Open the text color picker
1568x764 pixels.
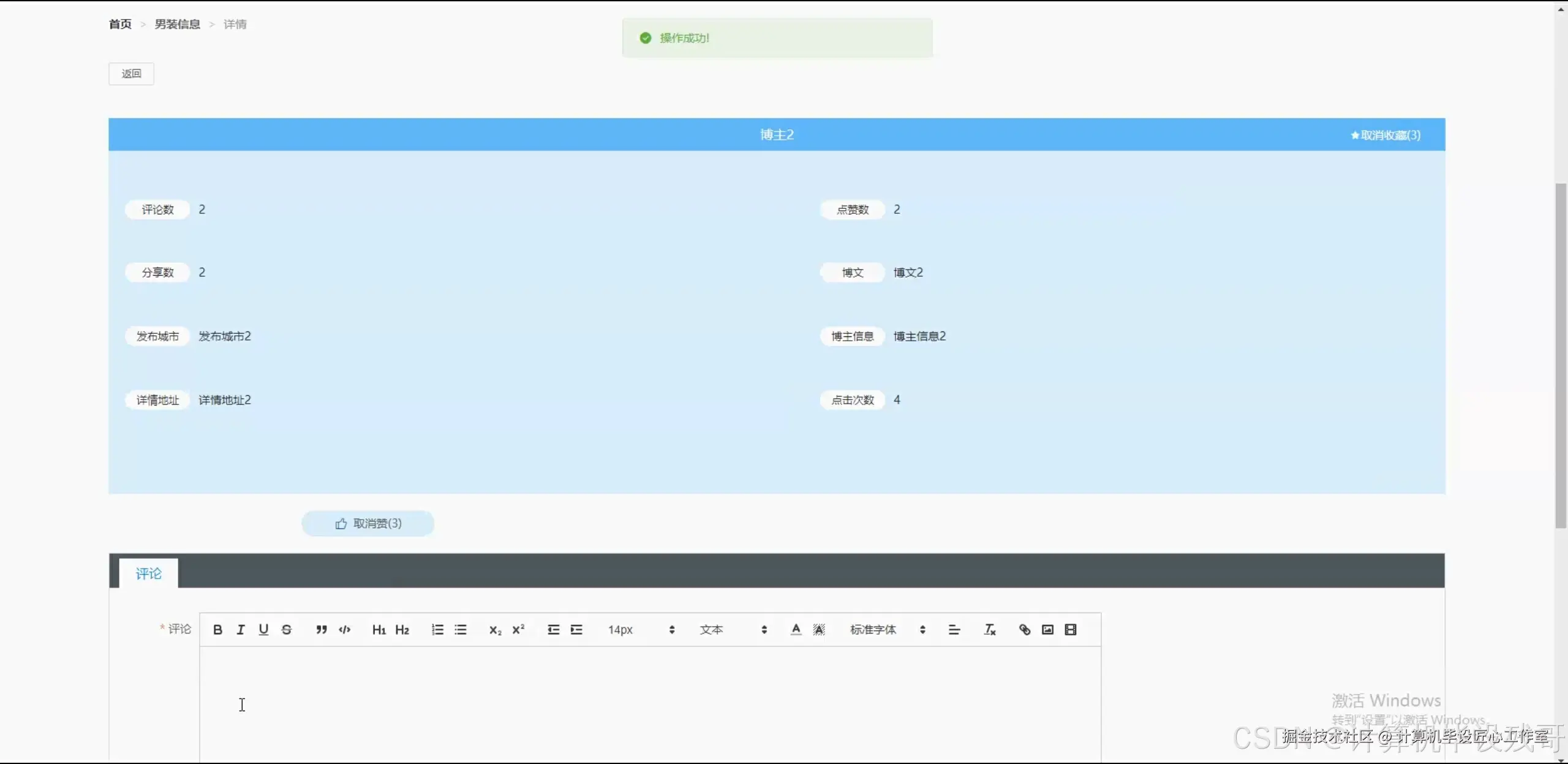[x=796, y=629]
